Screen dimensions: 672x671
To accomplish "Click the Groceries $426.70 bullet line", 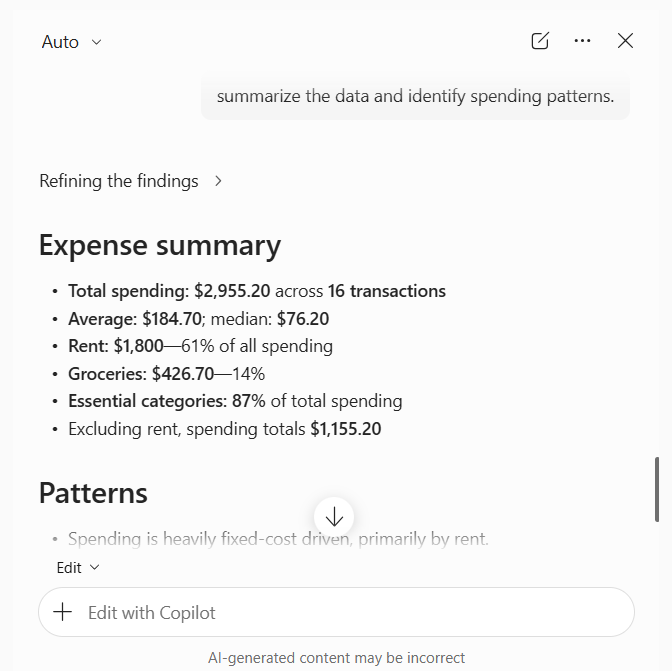I will click(166, 374).
